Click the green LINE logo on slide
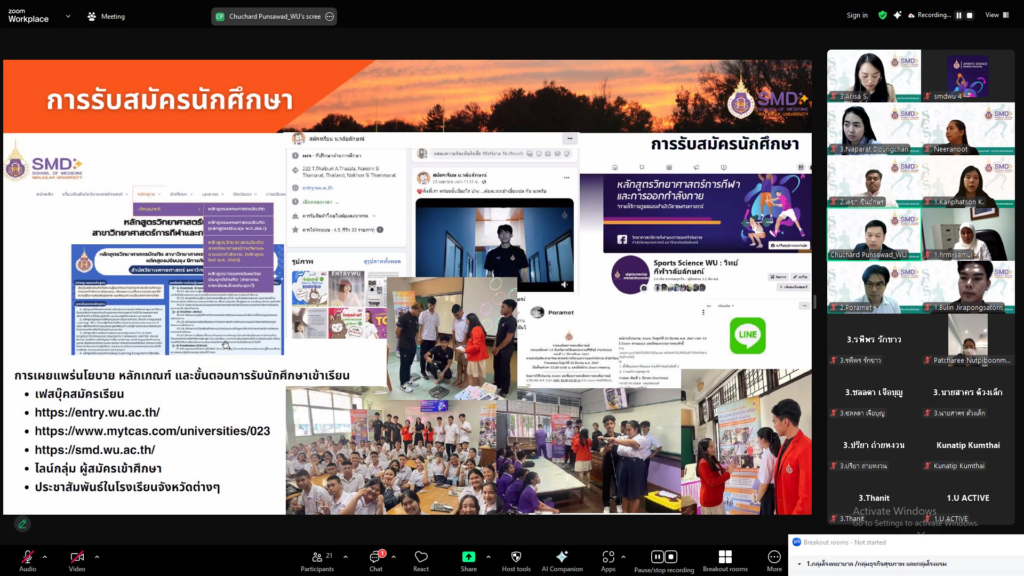 (747, 335)
